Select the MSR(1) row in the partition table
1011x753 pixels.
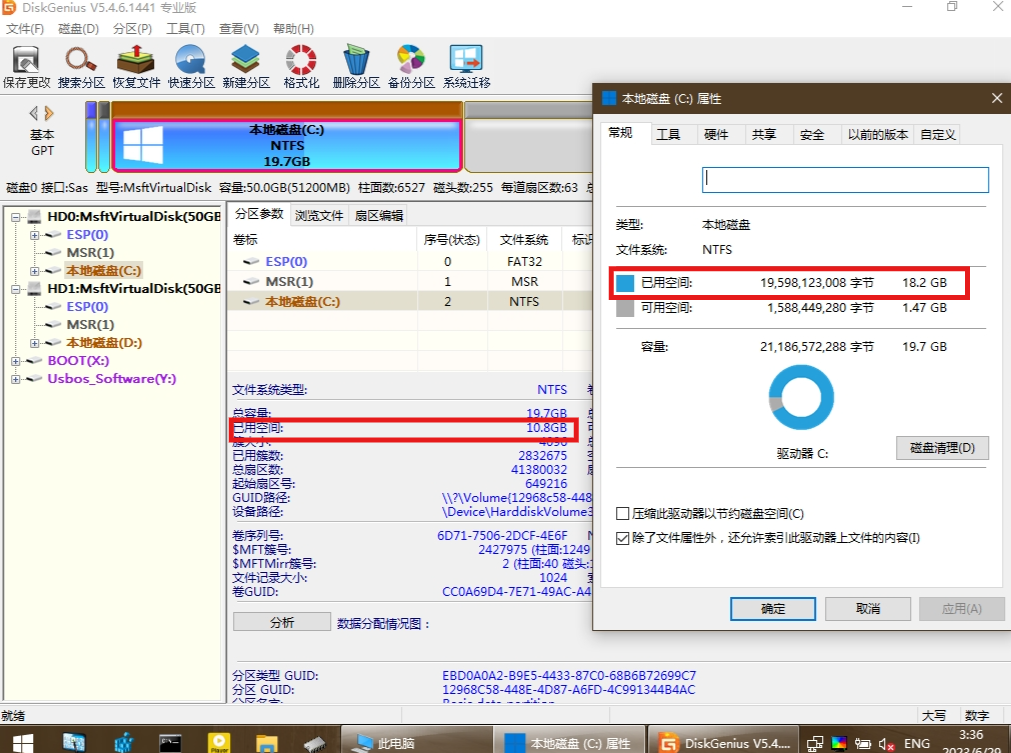(x=410, y=282)
